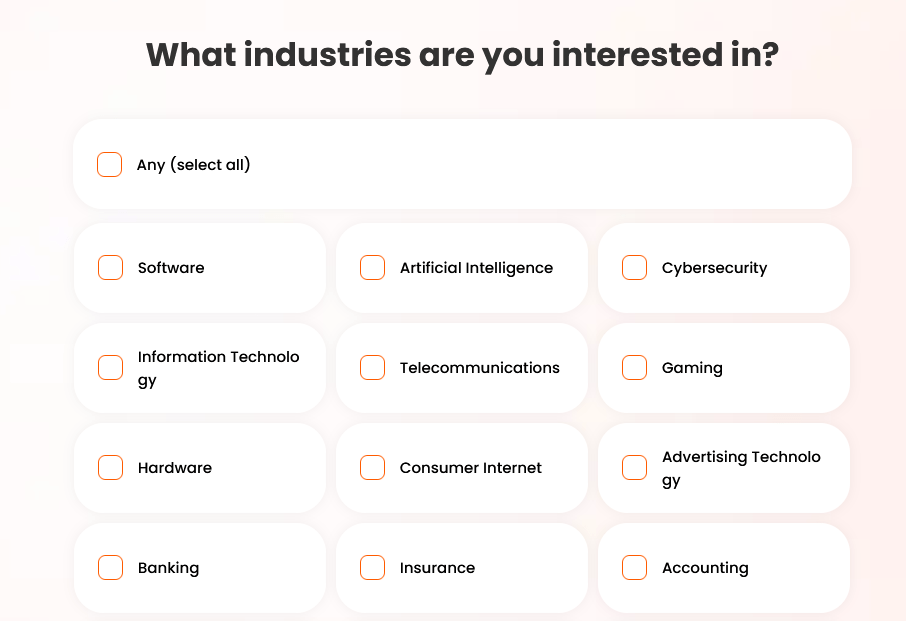Check Advertising Technology option

click(634, 467)
